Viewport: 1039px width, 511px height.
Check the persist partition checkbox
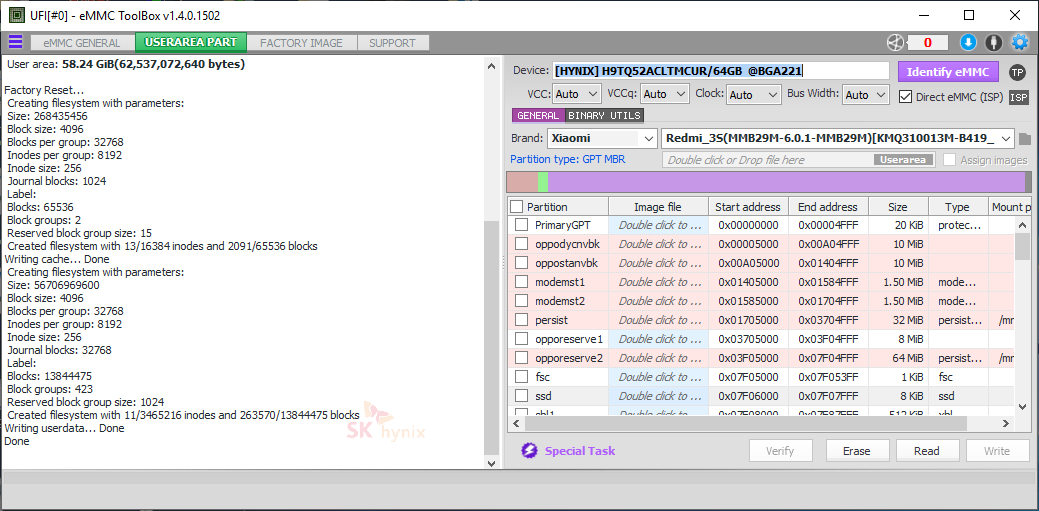coord(521,320)
